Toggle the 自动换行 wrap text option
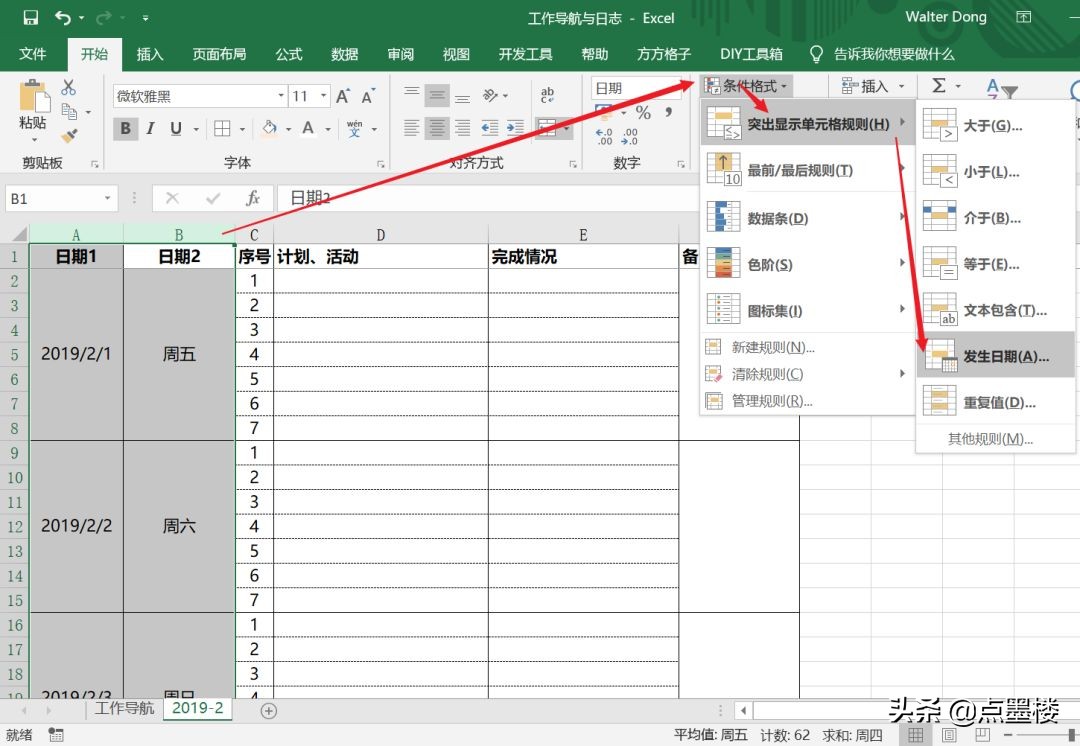This screenshot has height=746, width=1080. click(547, 94)
